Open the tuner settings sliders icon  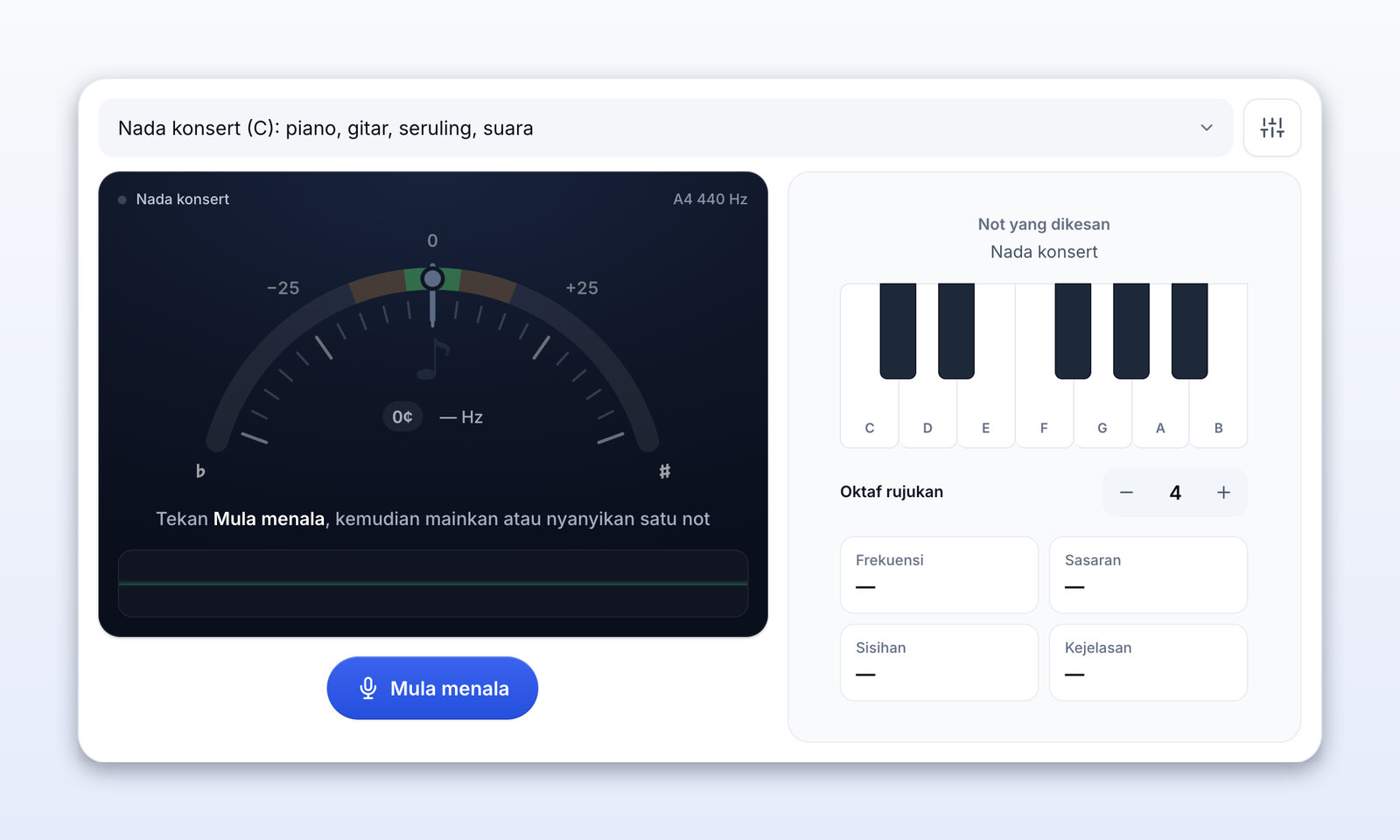[1271, 128]
